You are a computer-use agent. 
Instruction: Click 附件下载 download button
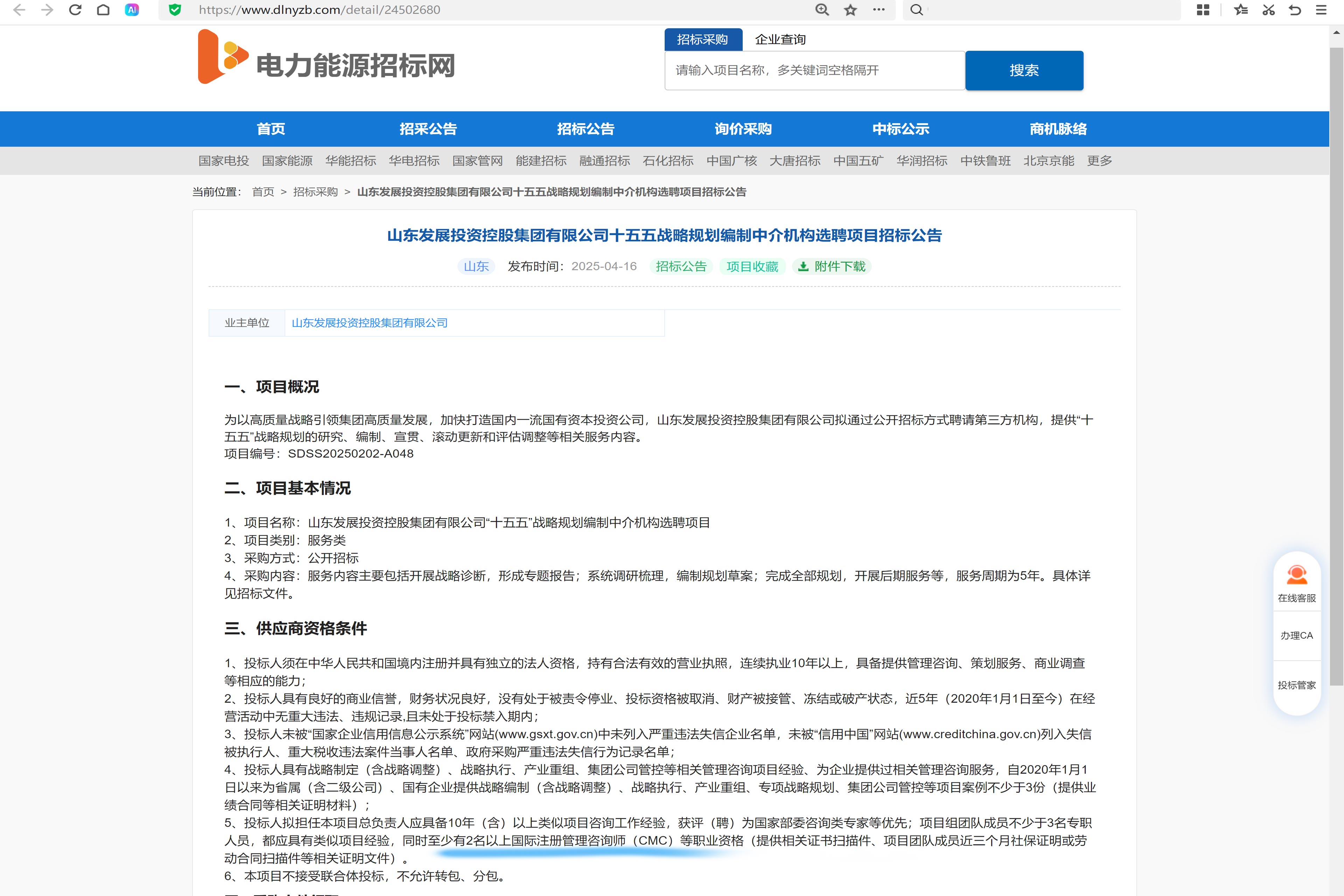click(x=832, y=266)
